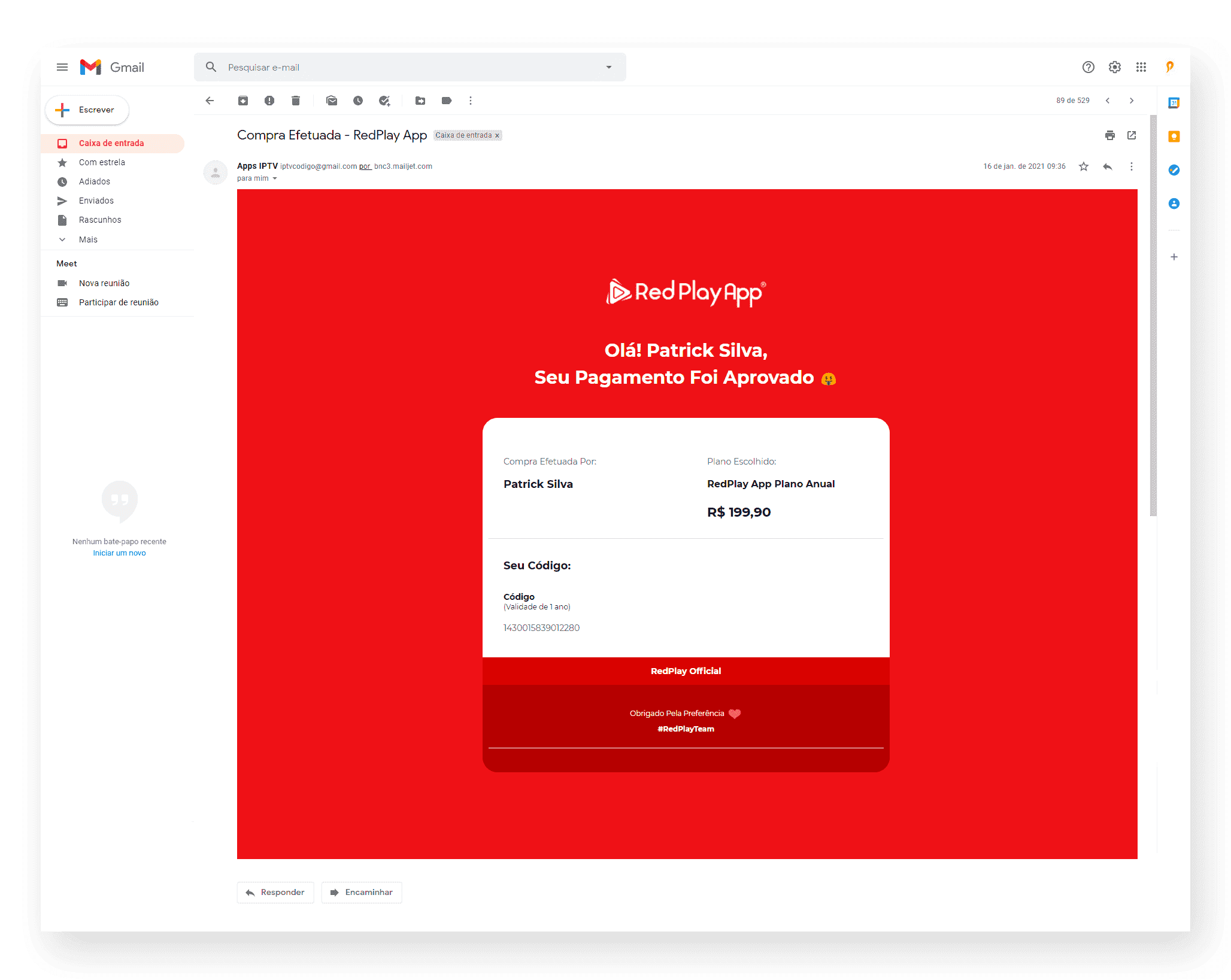
Task: Open Gmail settings gear
Action: tap(1115, 67)
